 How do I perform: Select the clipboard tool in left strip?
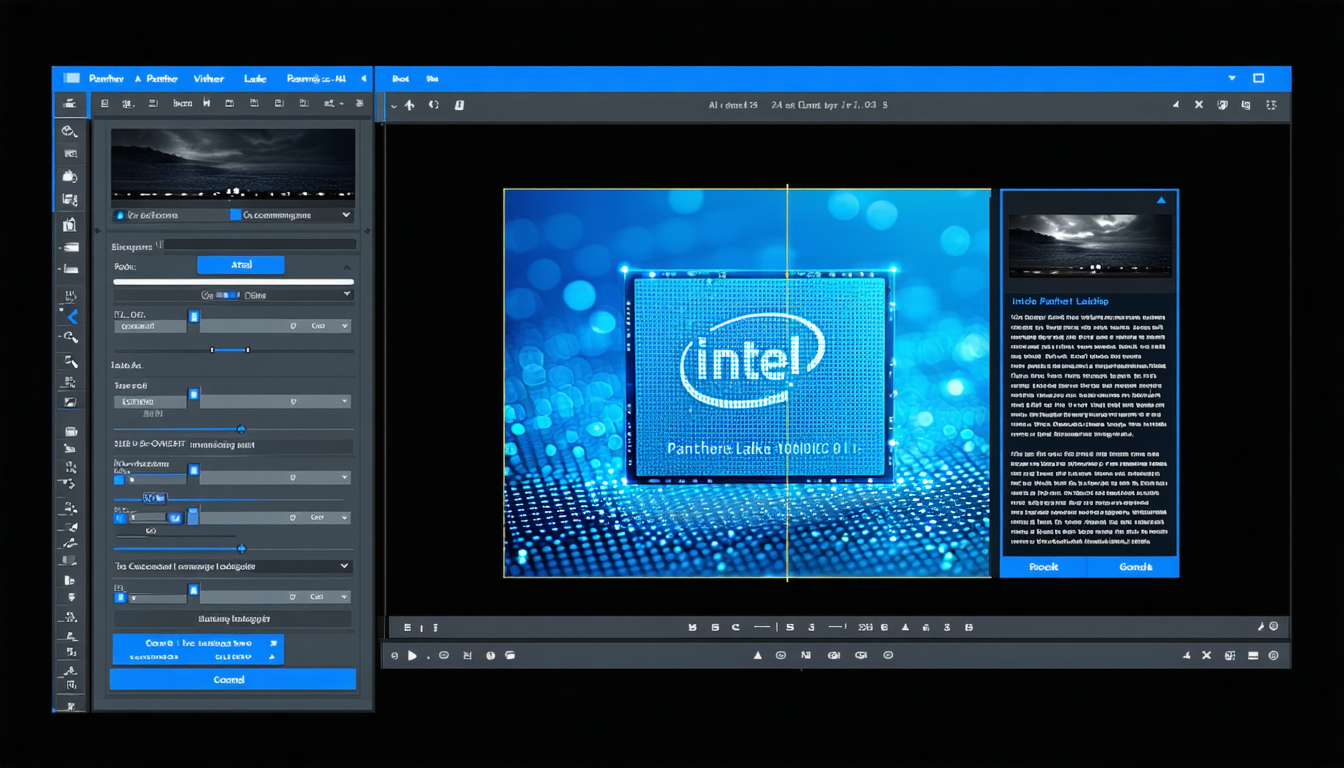click(69, 224)
